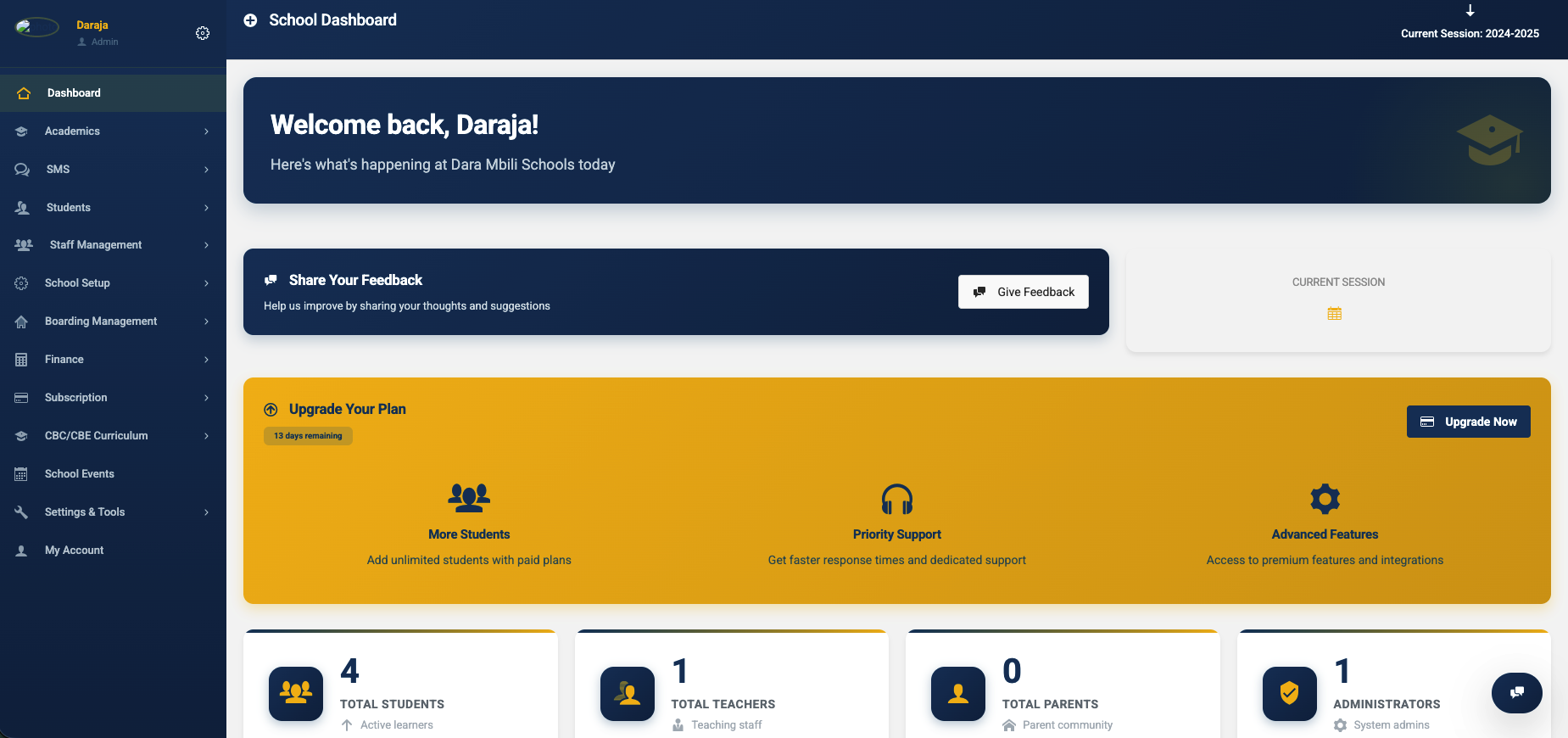
Task: Click the Advanced Features gear icon
Action: [1325, 499]
